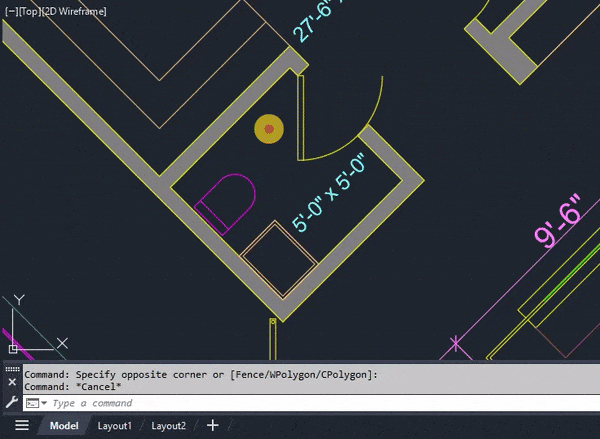Select the 27'-6" dimension text
This screenshot has width=600, height=439.
pos(316,20)
